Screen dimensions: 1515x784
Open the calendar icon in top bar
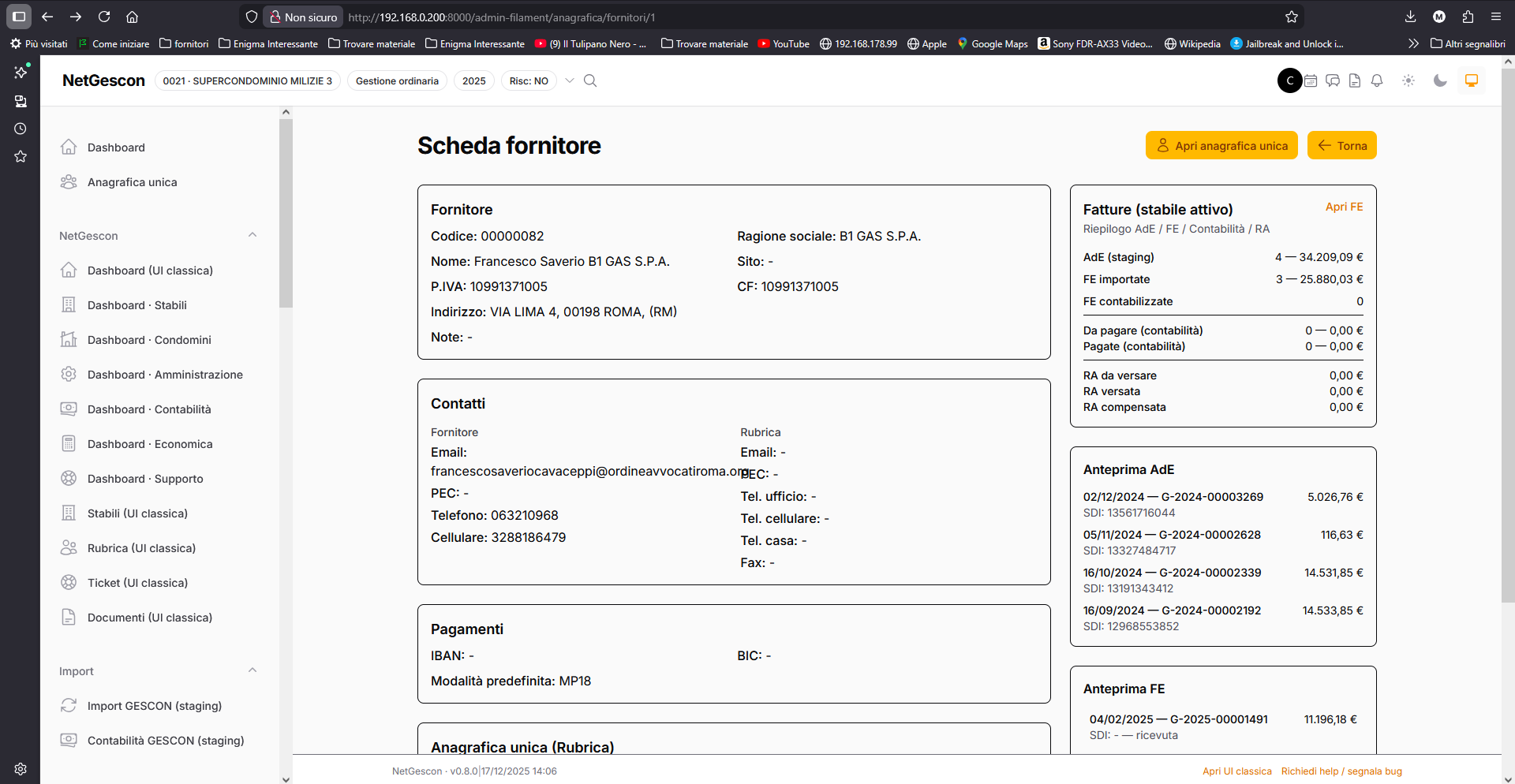pos(1311,80)
